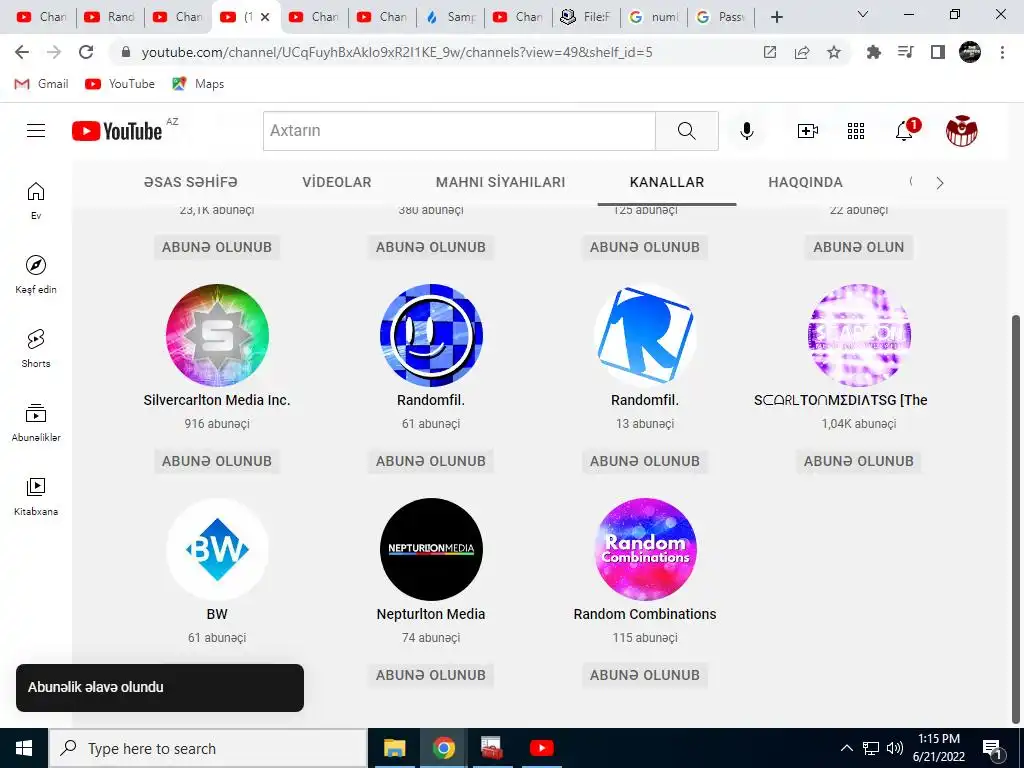Share this page using the share icon
This screenshot has height=768, width=1024.
[x=801, y=52]
